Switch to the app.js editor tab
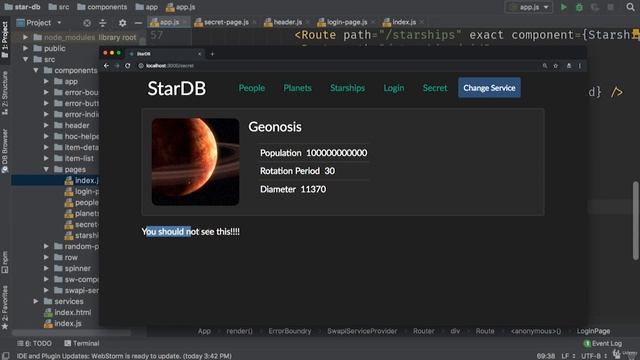The width and height of the screenshot is (640, 360). [169, 22]
